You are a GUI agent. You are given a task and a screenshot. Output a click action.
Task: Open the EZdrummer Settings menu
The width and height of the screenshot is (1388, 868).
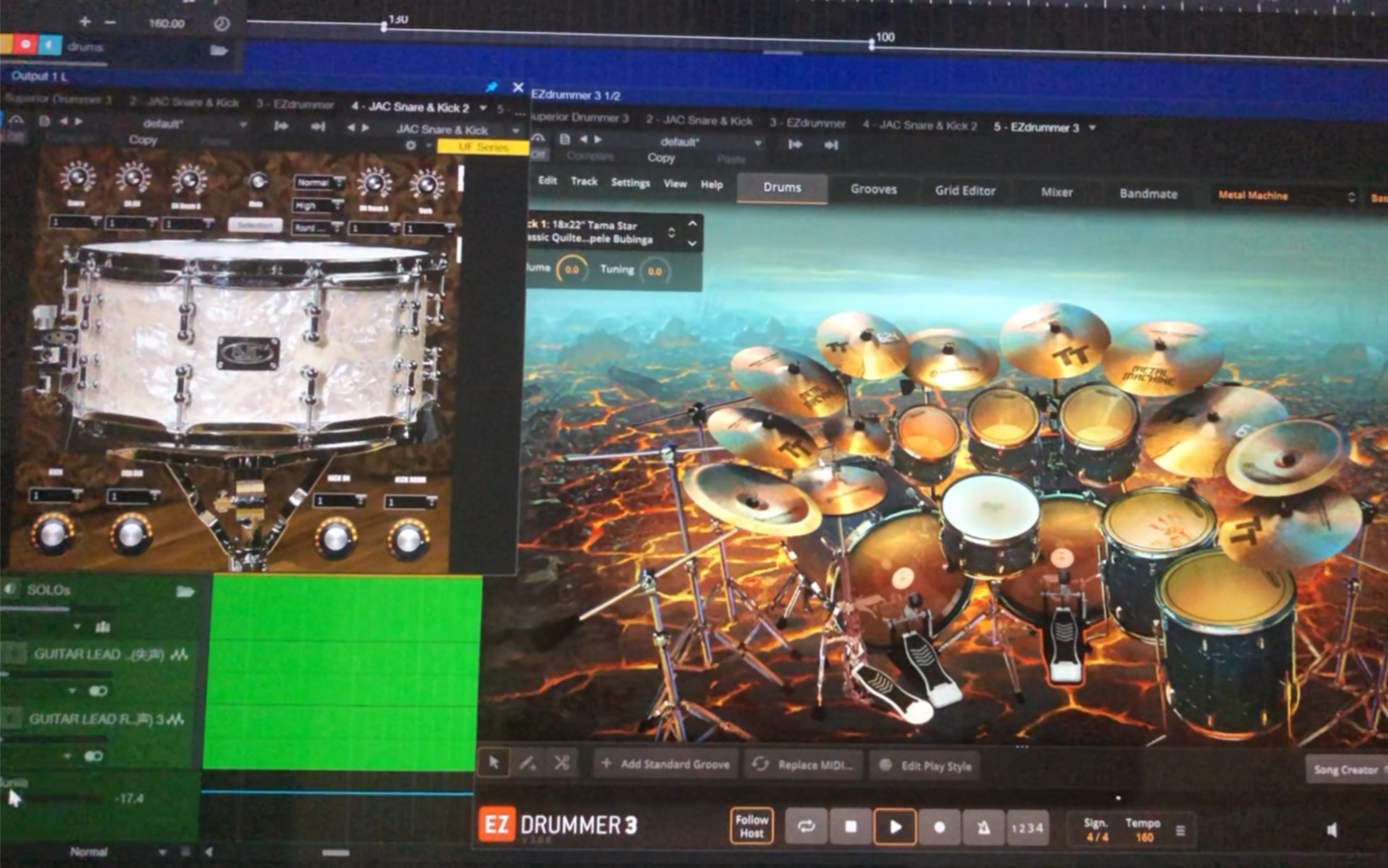[x=630, y=182]
